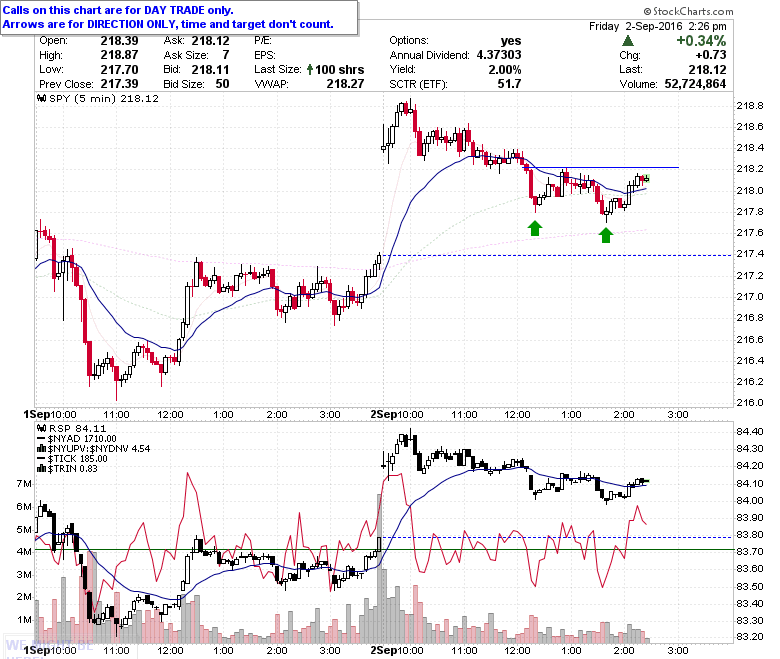780x659 pixels.
Task: Click 2Sep10:00 on the SPY chart time axis
Action: point(397,414)
